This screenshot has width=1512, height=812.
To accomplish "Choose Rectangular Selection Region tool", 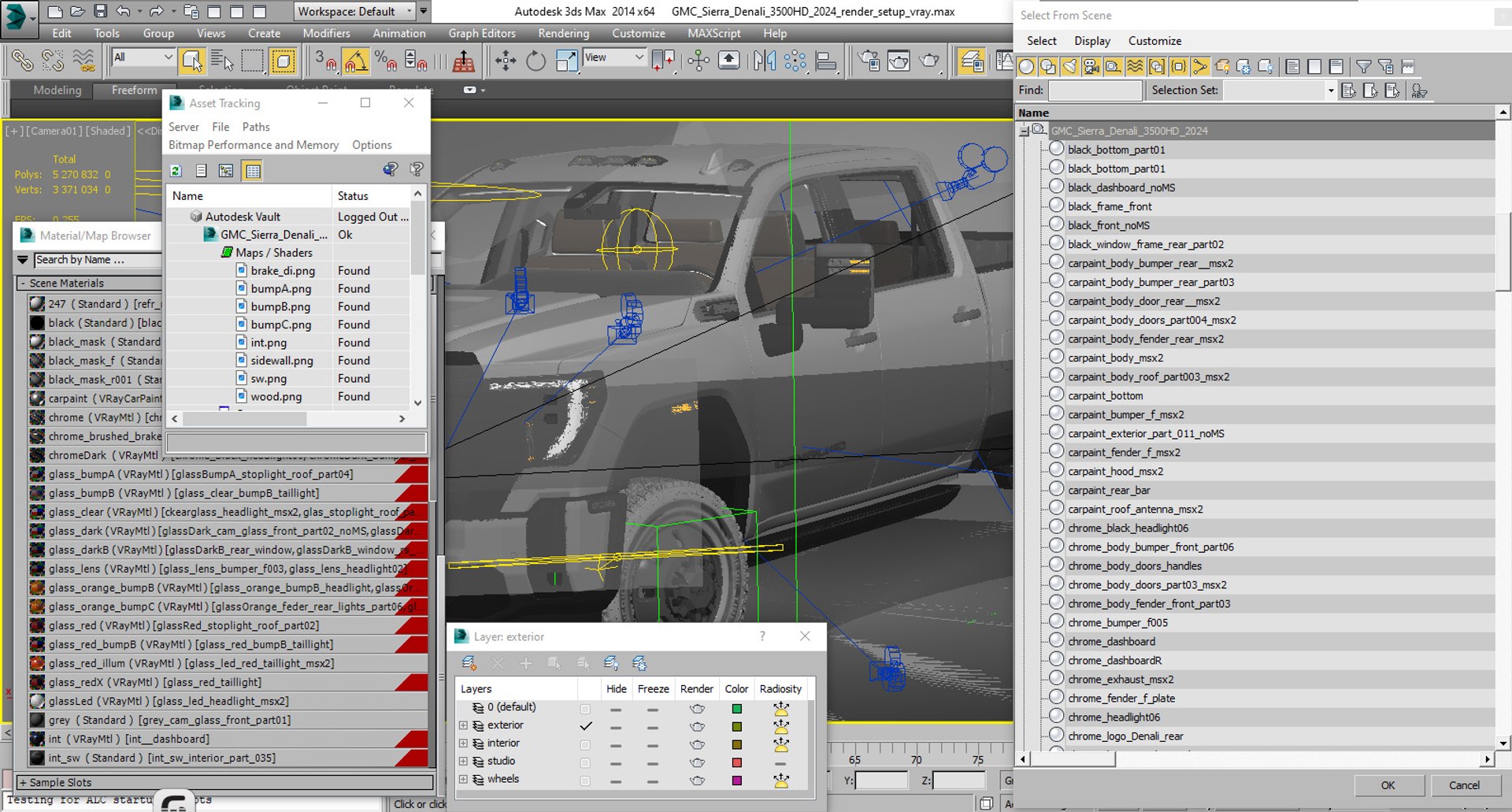I will (x=253, y=61).
